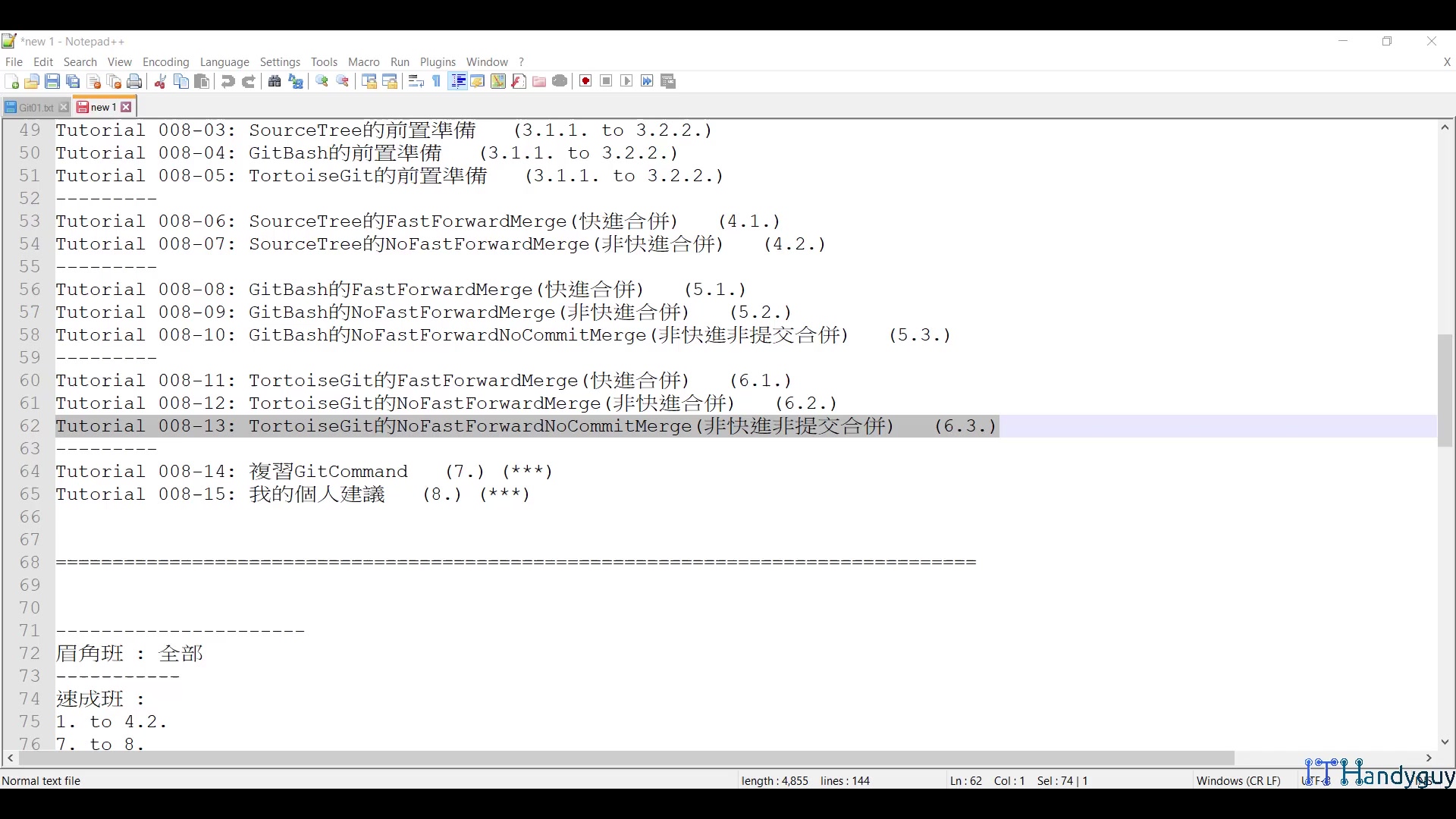Select the new 1 document tab

(x=101, y=107)
